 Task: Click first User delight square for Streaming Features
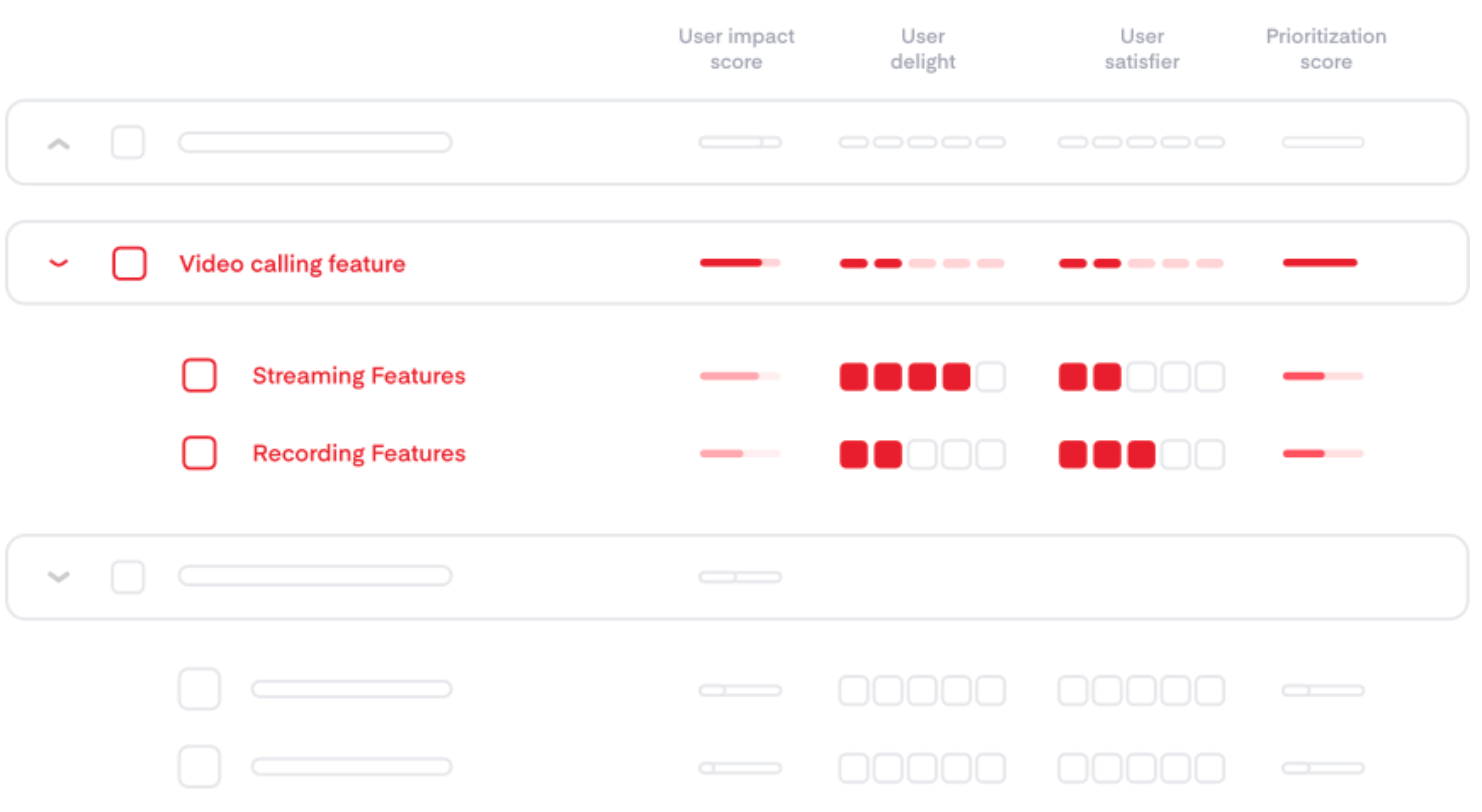tap(853, 377)
